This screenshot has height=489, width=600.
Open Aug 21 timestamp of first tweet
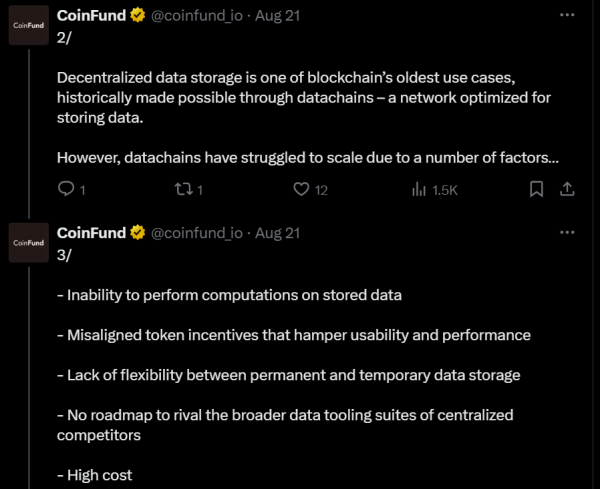coord(278,17)
